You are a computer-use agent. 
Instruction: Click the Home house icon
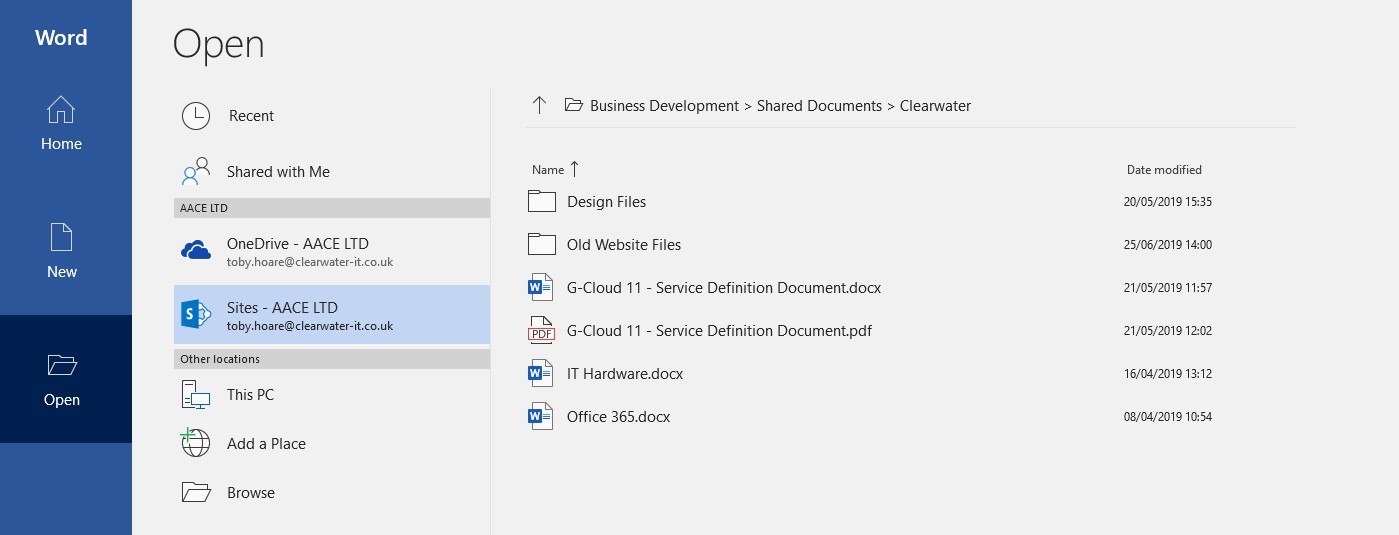click(61, 110)
